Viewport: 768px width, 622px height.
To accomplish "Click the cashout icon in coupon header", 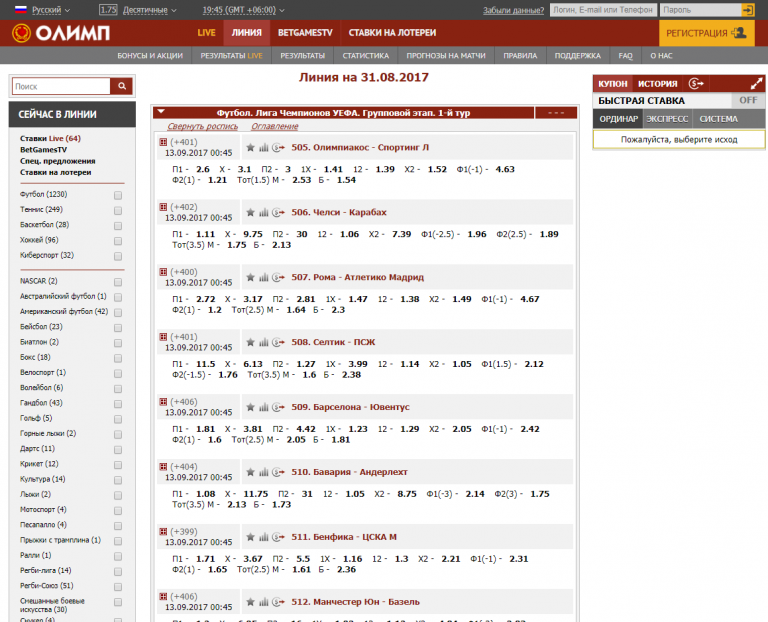I will [x=696, y=84].
